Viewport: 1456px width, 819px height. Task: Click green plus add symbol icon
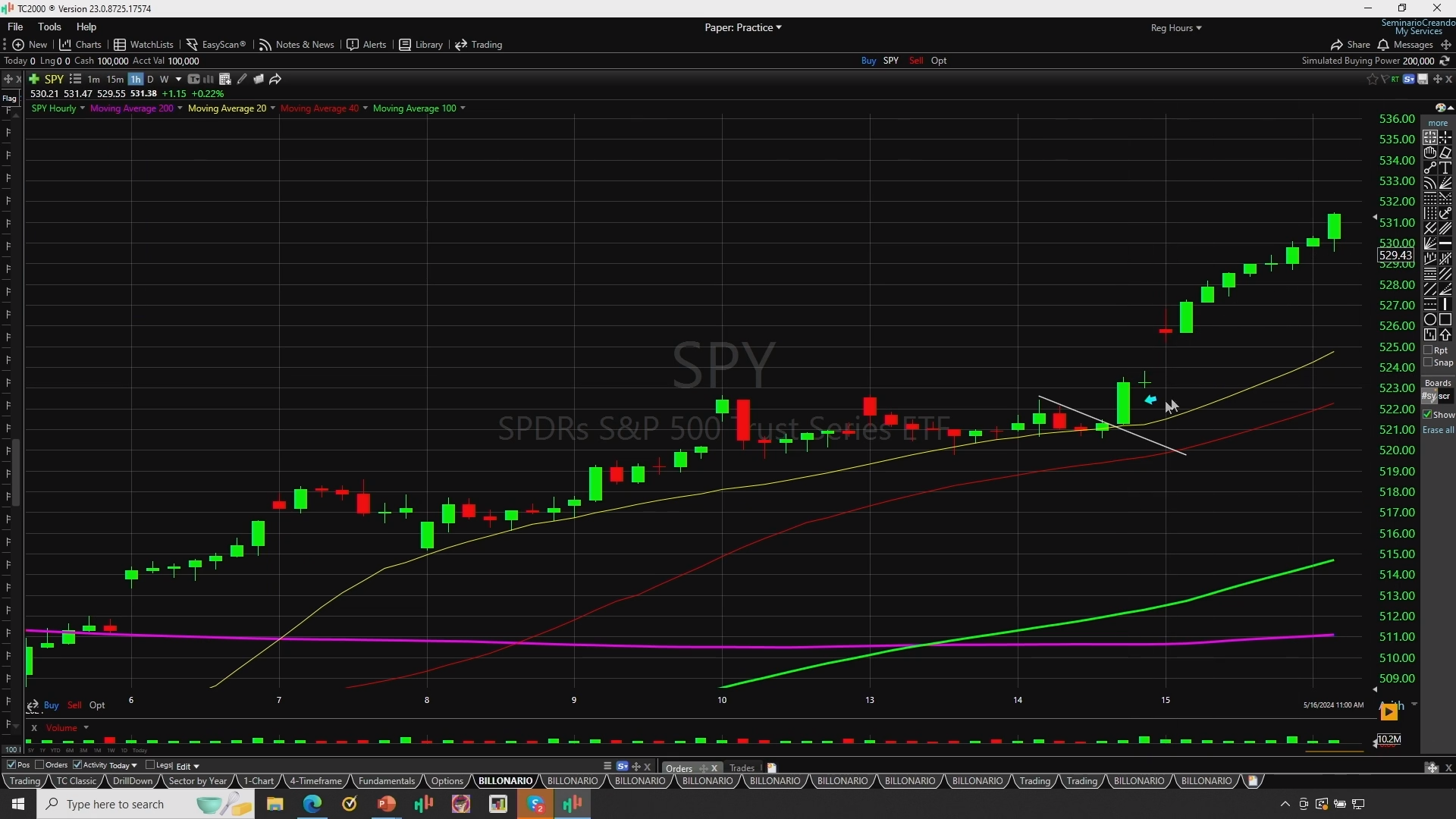pyautogui.click(x=34, y=79)
